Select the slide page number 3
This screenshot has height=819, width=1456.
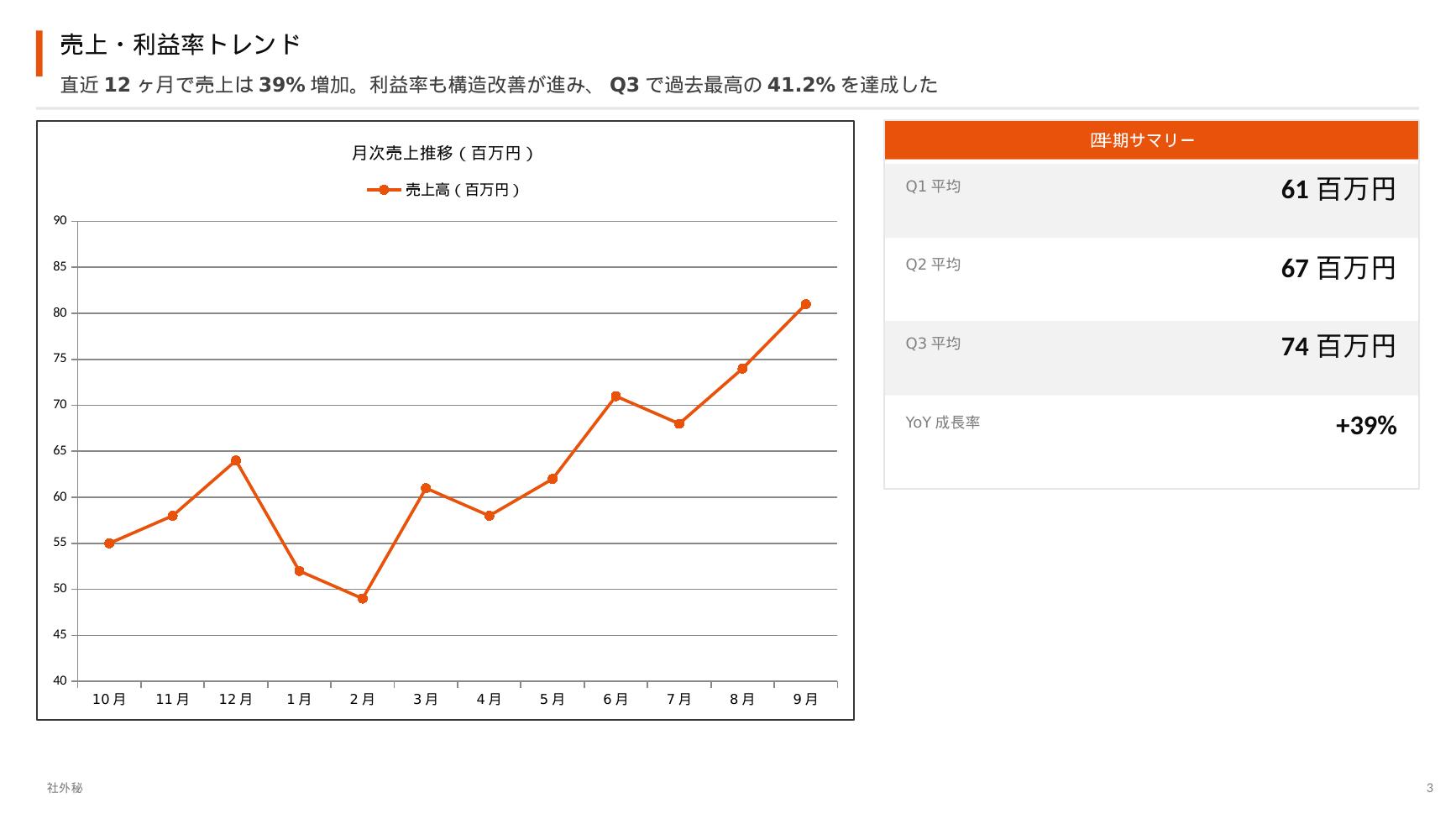click(1430, 788)
